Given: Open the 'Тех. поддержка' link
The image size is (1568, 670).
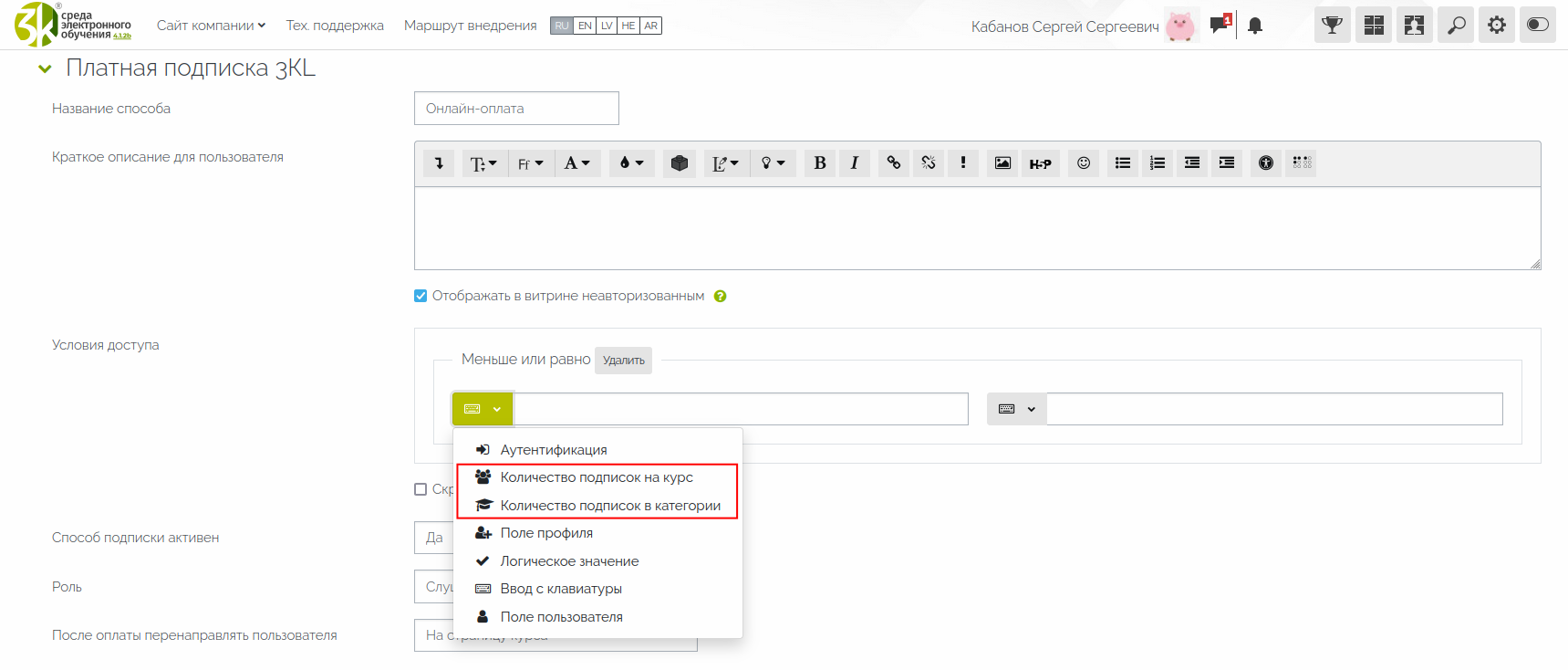Looking at the screenshot, I should (x=335, y=26).
